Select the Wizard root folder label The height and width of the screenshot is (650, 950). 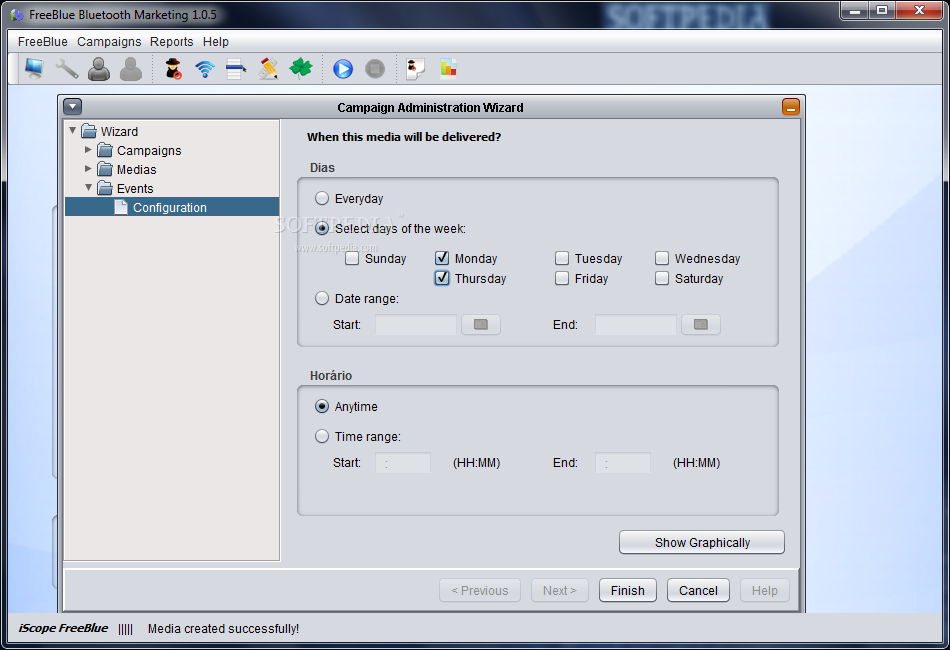click(119, 131)
